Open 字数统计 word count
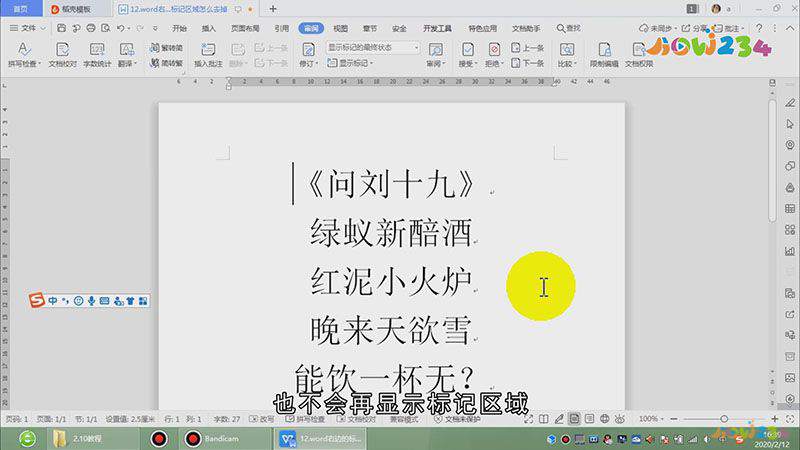800x450 pixels. (97, 55)
